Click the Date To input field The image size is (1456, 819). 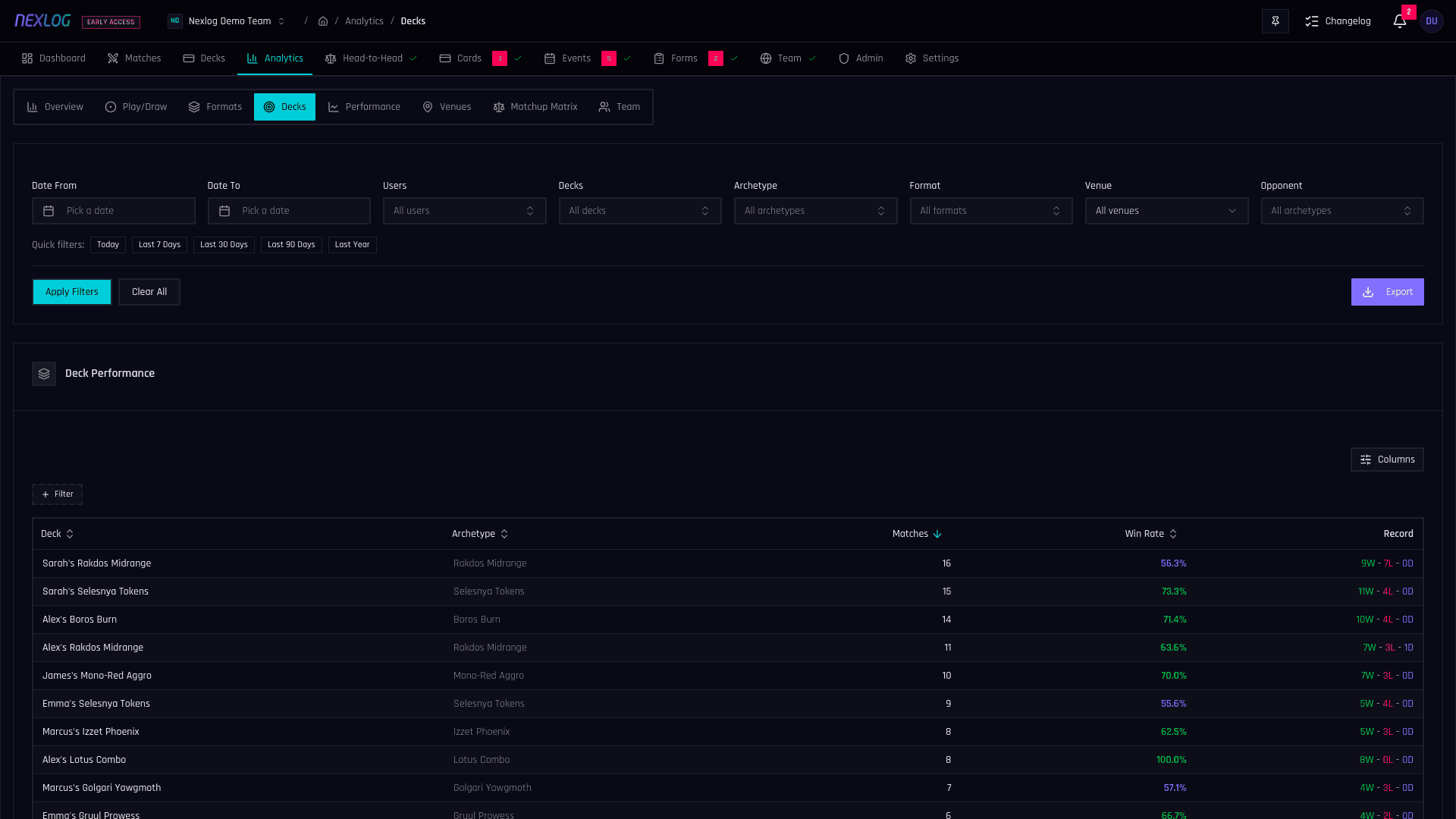(289, 211)
